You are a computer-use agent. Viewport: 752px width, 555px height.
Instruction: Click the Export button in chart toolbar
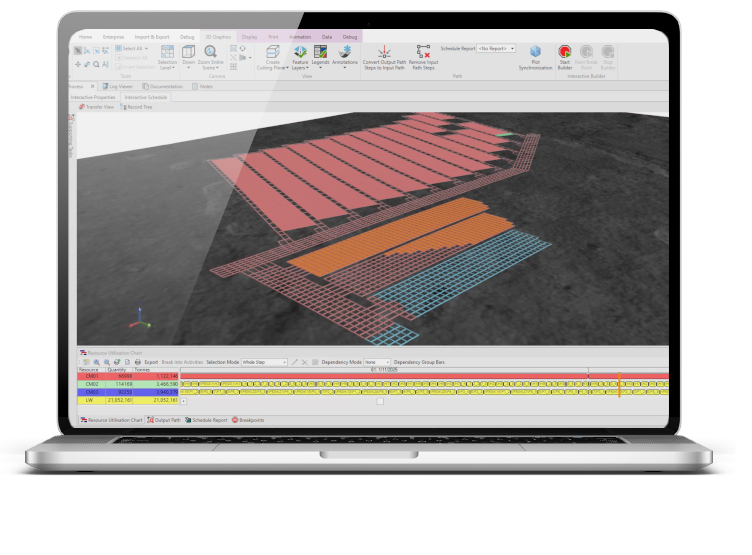click(x=151, y=362)
